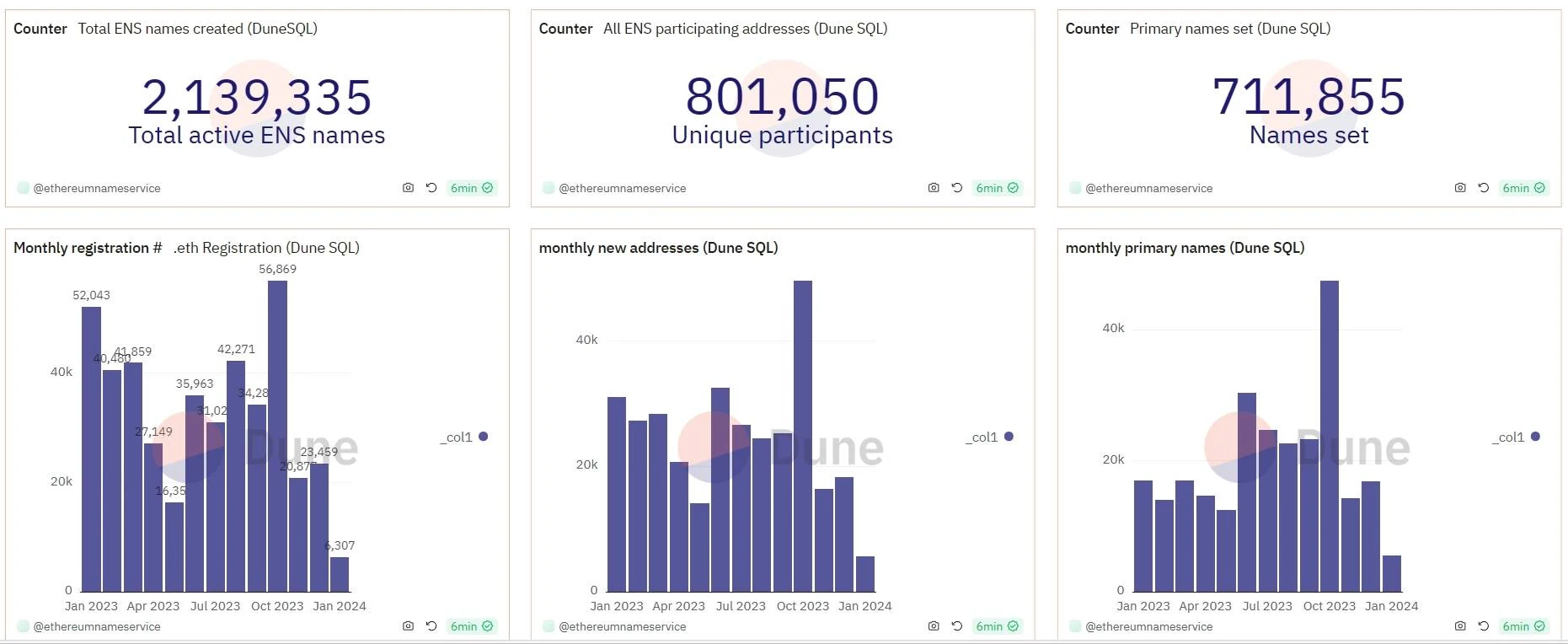Click refresh icon on monthly primary names chart
The image size is (1568, 644).
click(1484, 626)
